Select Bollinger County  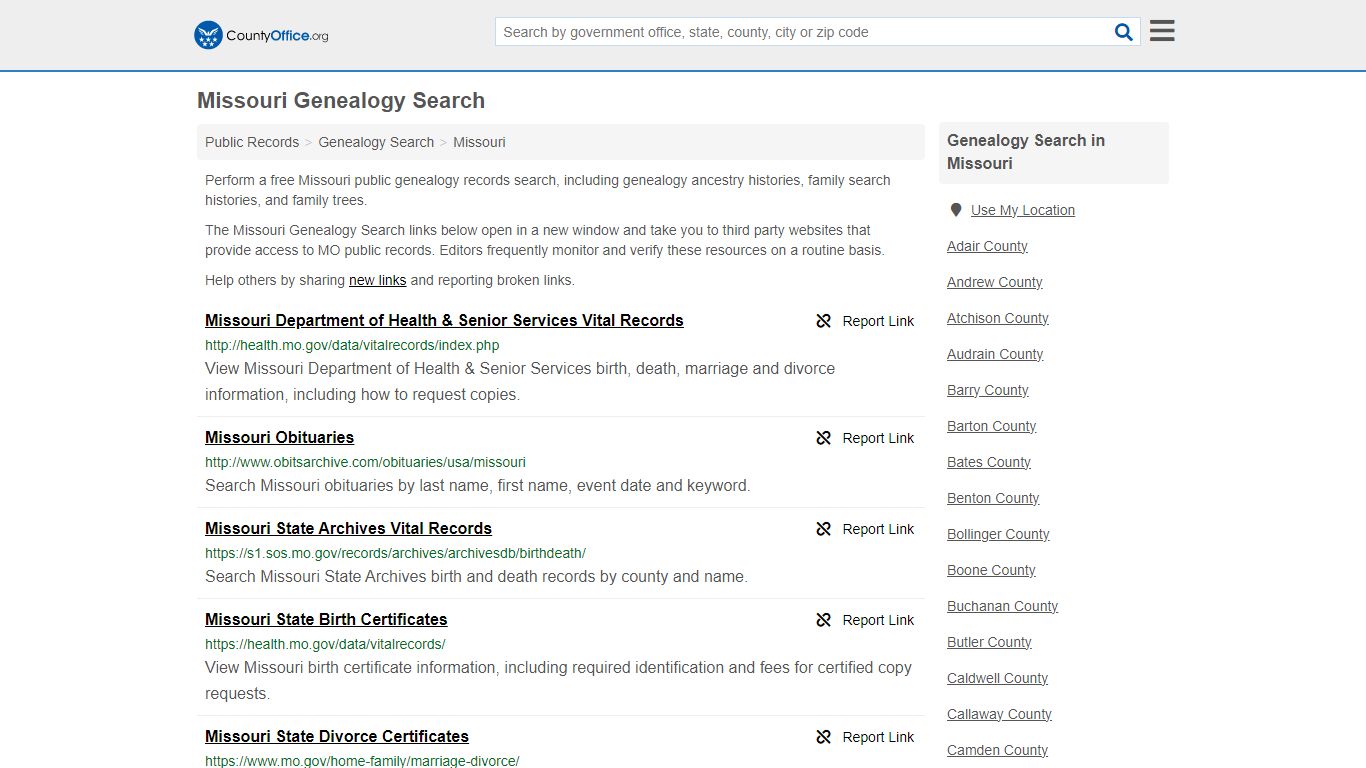(x=998, y=534)
